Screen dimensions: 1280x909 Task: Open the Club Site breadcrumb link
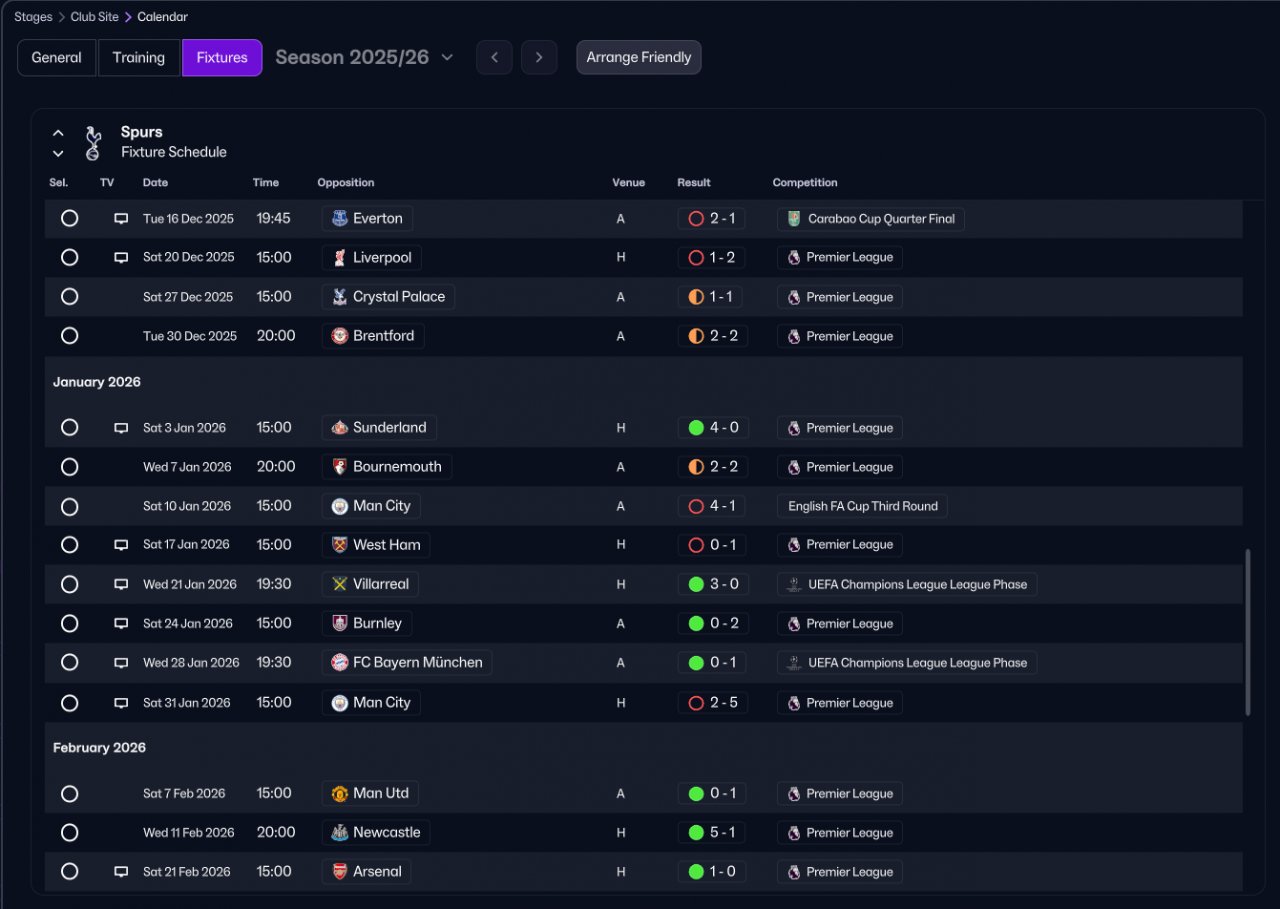tap(94, 17)
